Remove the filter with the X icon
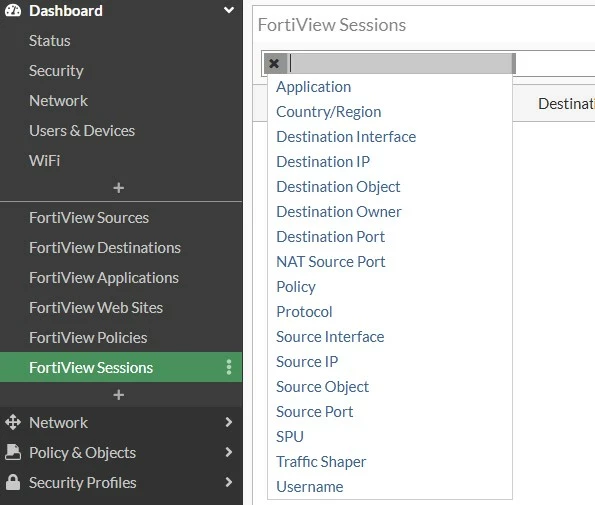595x505 pixels. 274,63
